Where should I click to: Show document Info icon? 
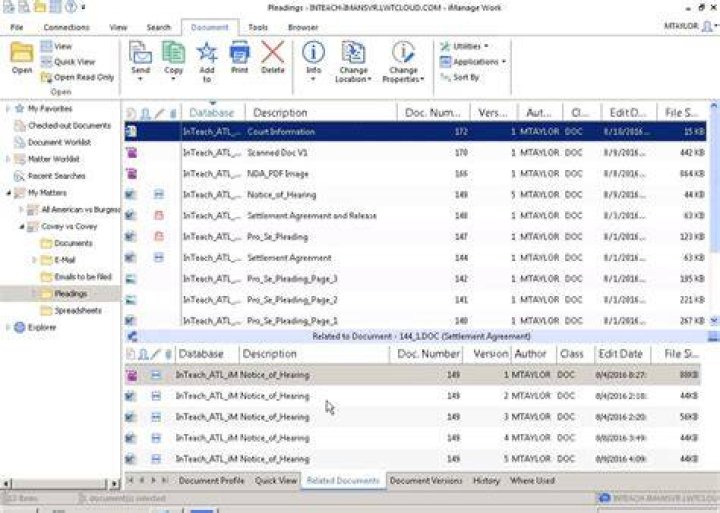click(x=313, y=52)
